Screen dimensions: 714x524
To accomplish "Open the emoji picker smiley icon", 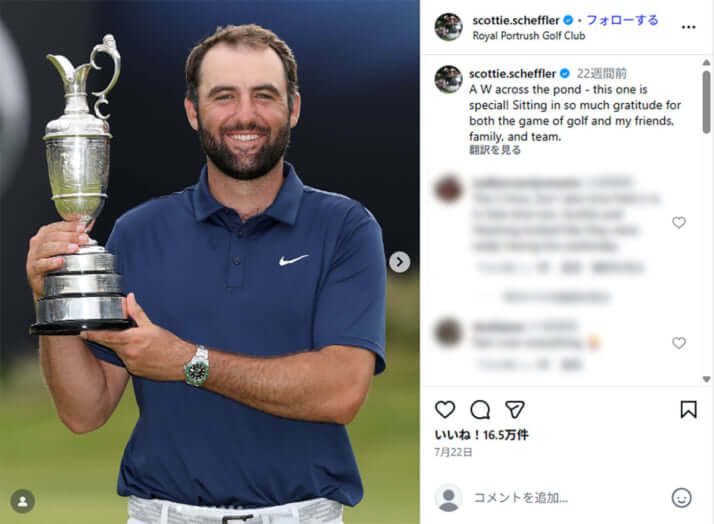I will pyautogui.click(x=681, y=498).
